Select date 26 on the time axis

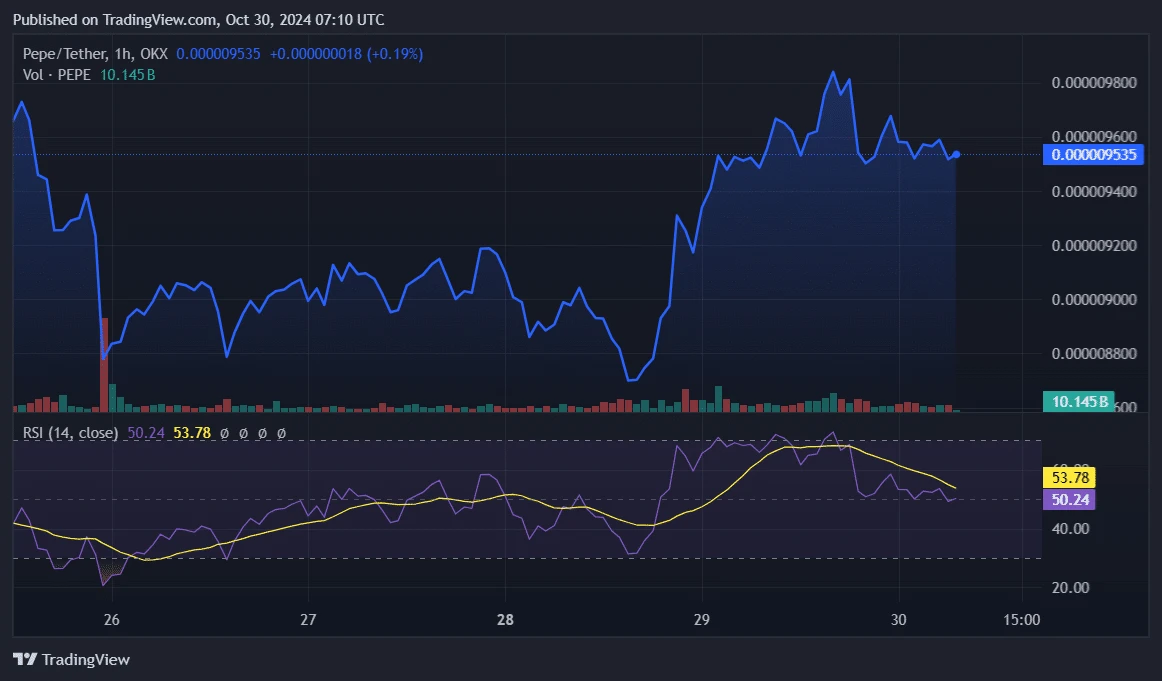pos(112,620)
